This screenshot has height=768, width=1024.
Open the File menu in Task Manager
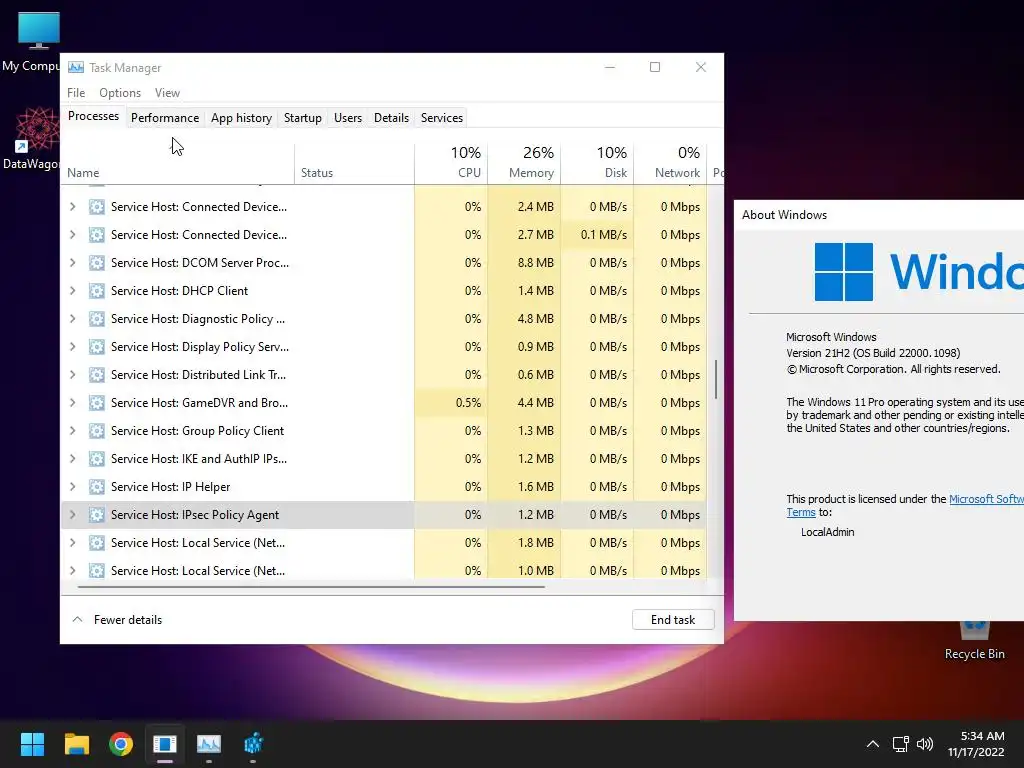coord(76,93)
